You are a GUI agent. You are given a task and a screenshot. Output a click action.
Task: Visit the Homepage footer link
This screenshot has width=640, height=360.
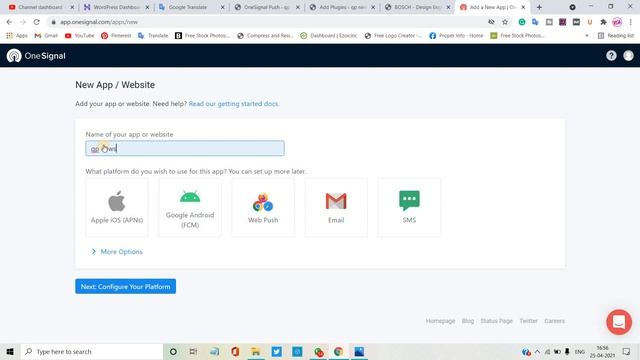coord(440,321)
